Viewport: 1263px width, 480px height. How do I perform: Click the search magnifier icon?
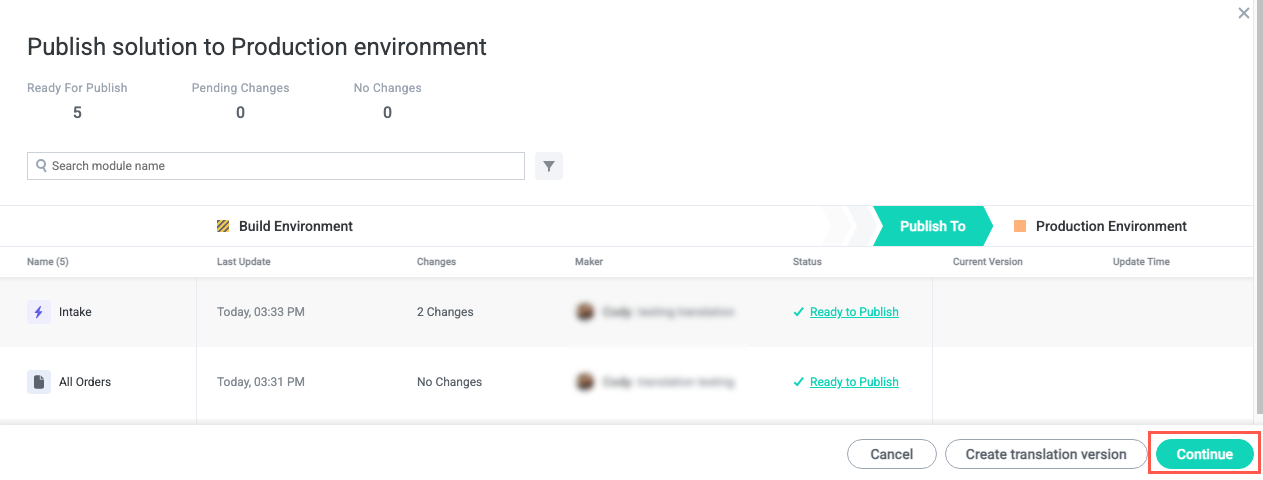pyautogui.click(x=41, y=166)
